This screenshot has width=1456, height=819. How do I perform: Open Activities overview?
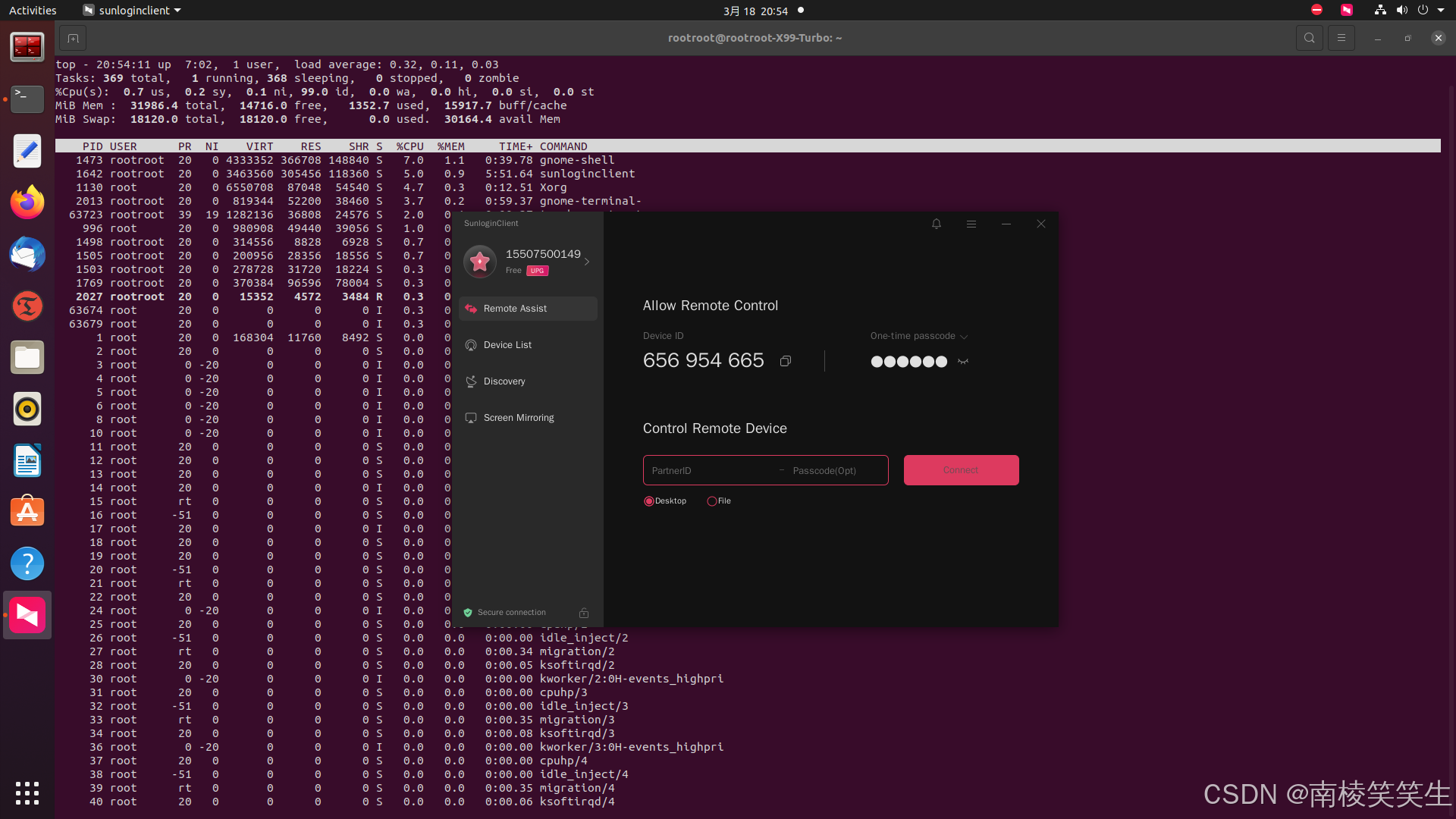tap(33, 11)
